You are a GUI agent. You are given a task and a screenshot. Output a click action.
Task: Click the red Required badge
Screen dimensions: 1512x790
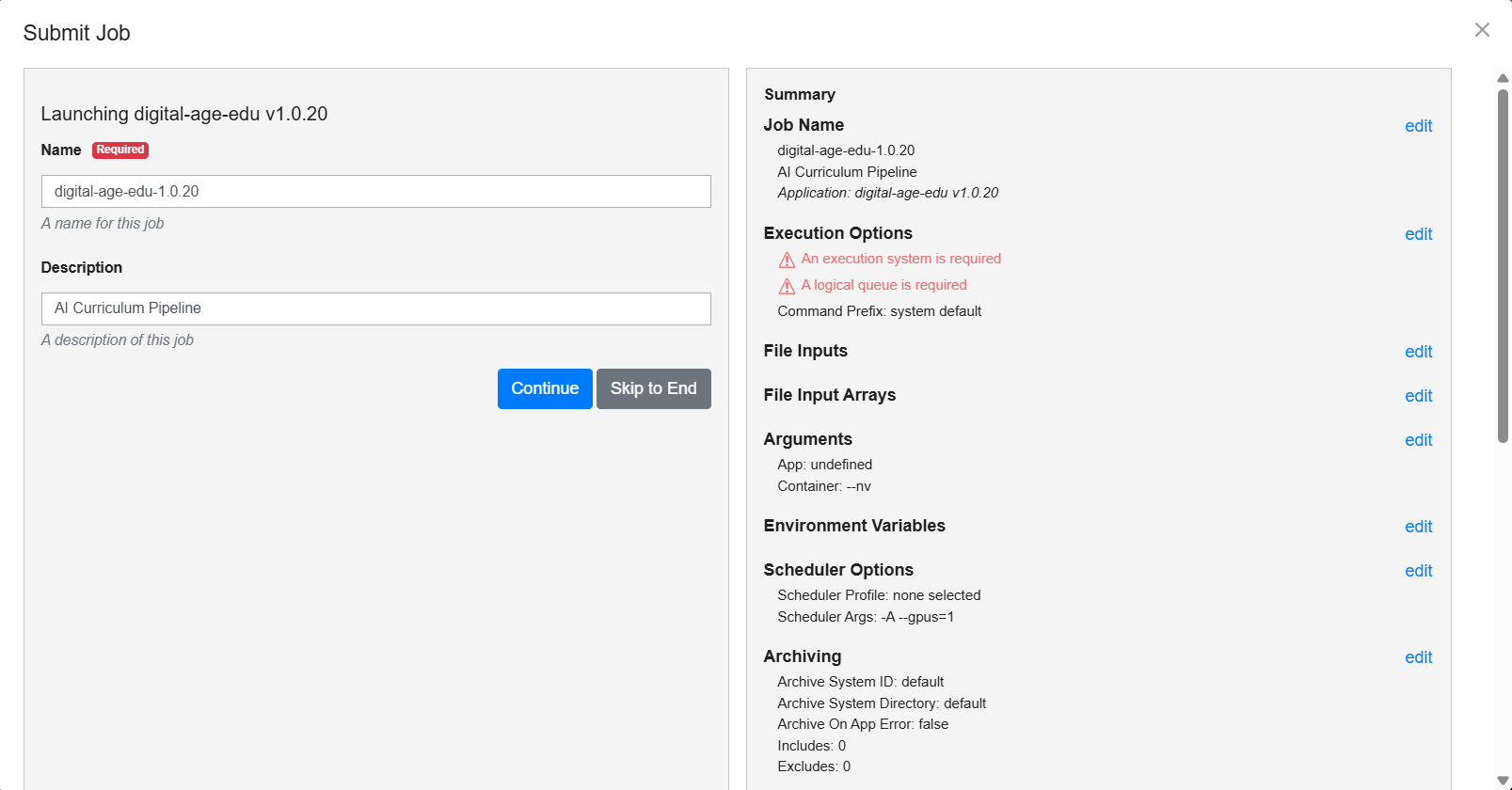(120, 150)
